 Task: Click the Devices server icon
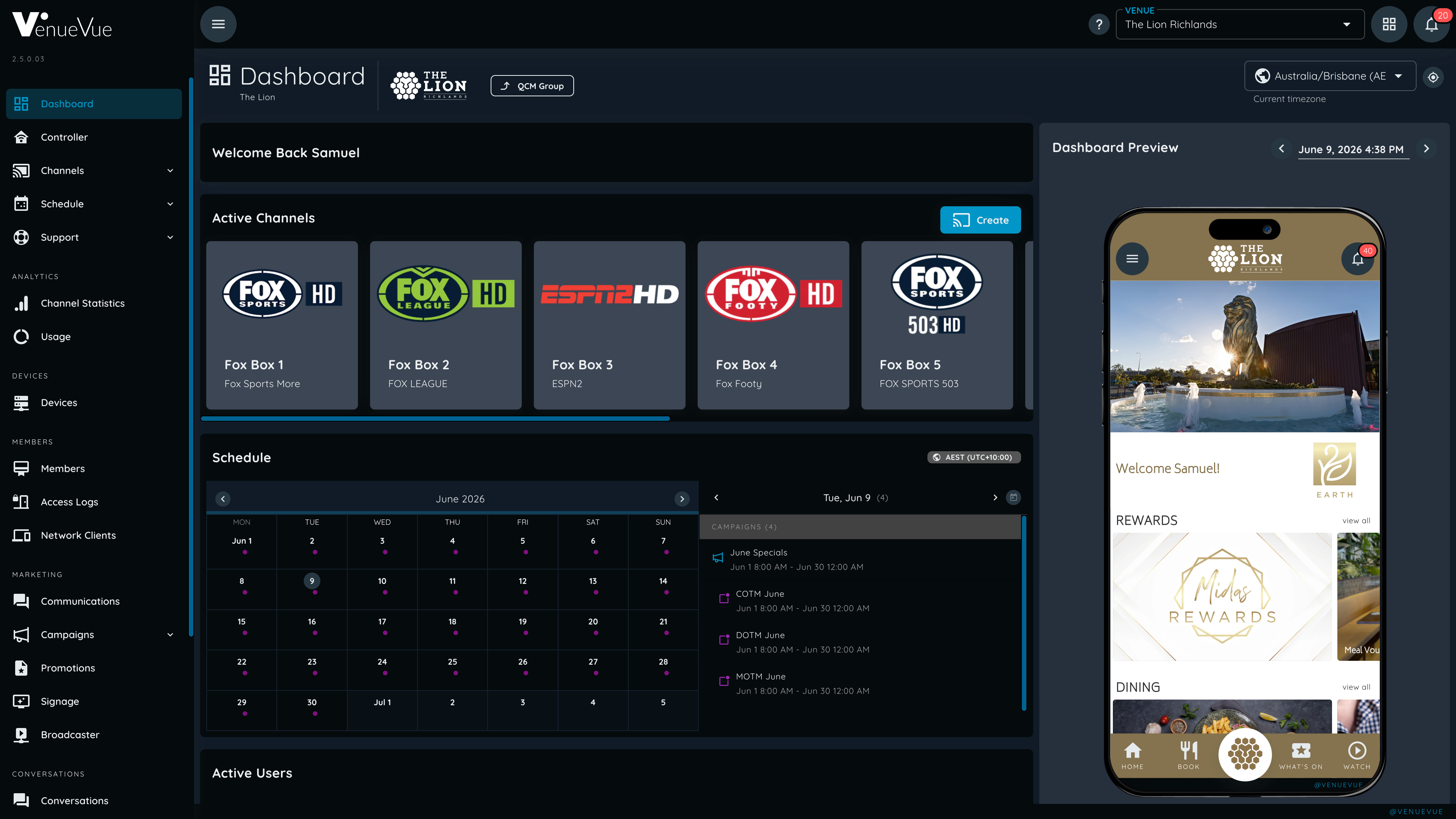point(21,402)
